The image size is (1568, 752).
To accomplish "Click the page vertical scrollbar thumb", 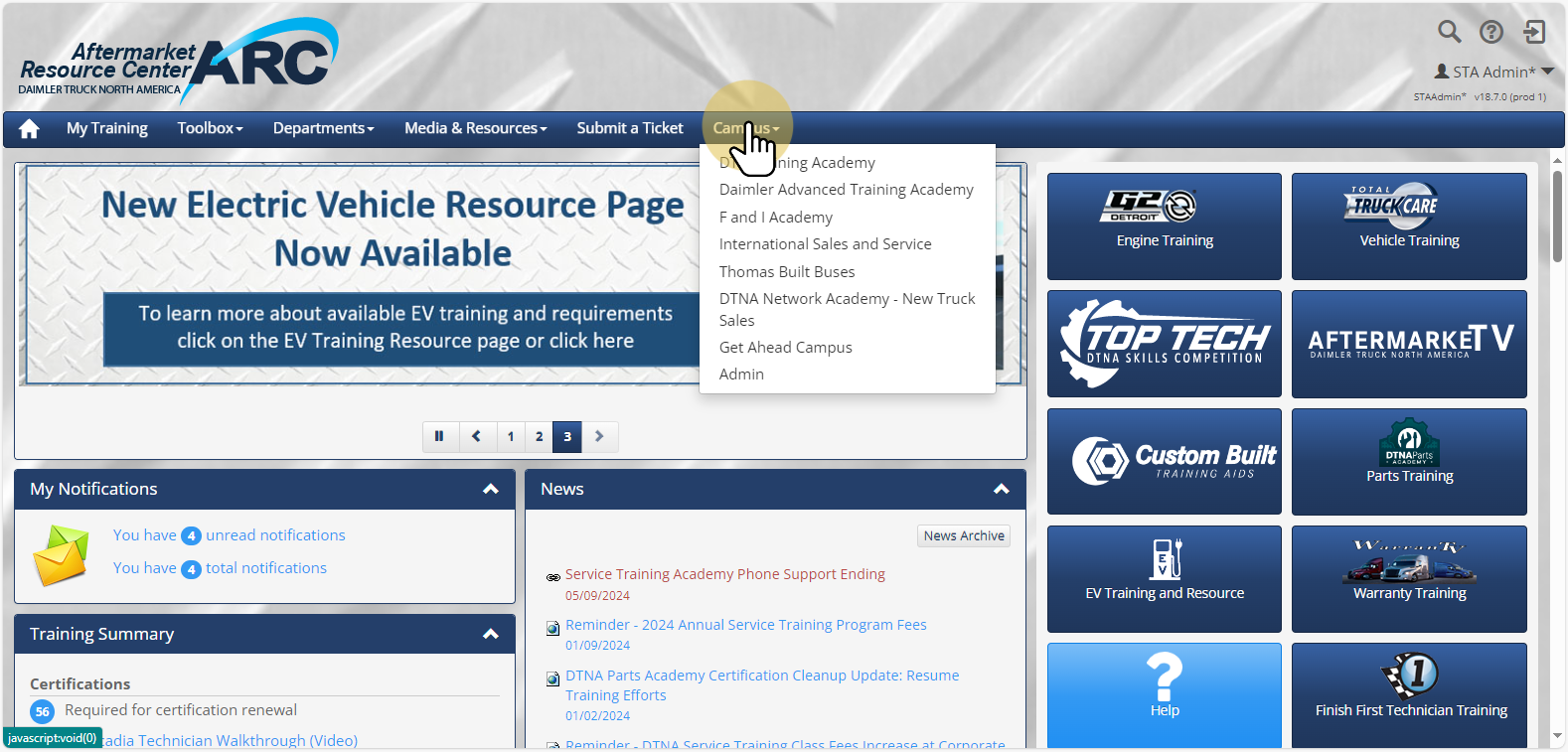I will click(x=1557, y=216).
